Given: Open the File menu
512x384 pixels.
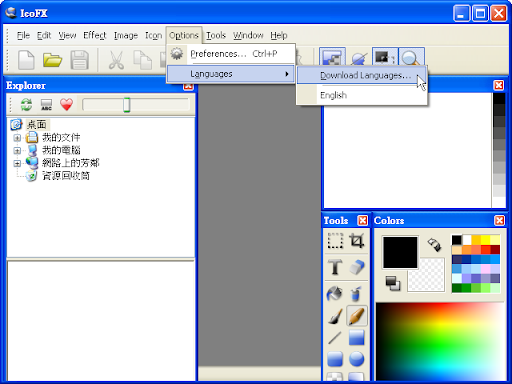Looking at the screenshot, I should 23,35.
